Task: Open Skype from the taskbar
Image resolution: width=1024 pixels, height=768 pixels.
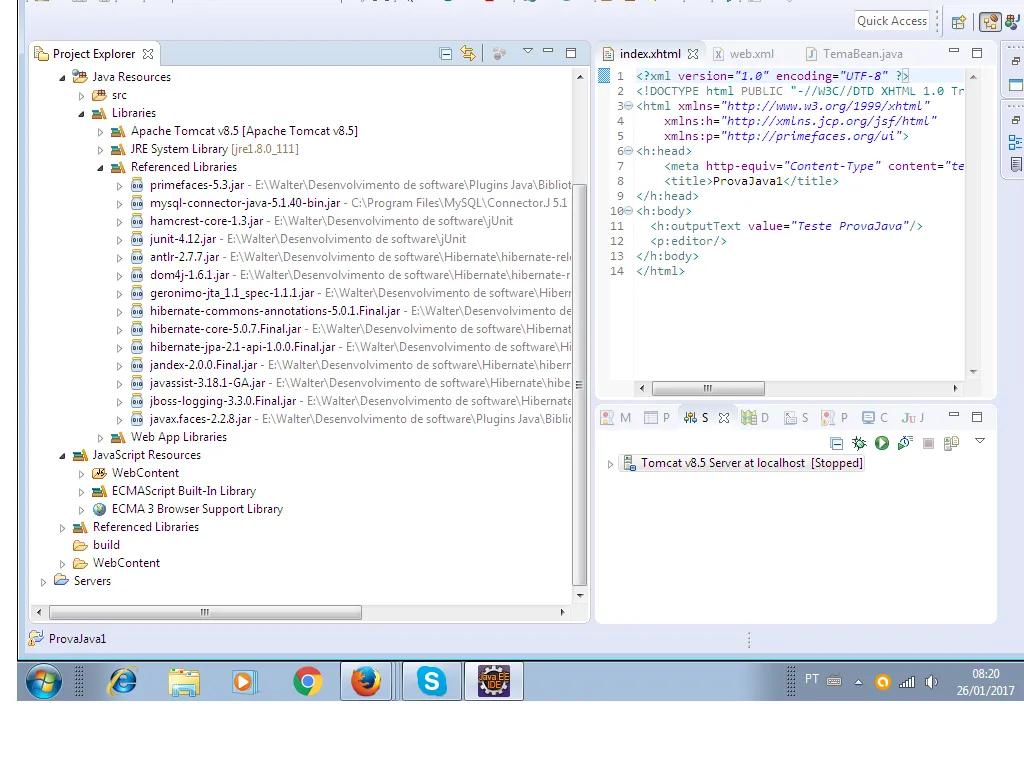Action: click(x=432, y=681)
